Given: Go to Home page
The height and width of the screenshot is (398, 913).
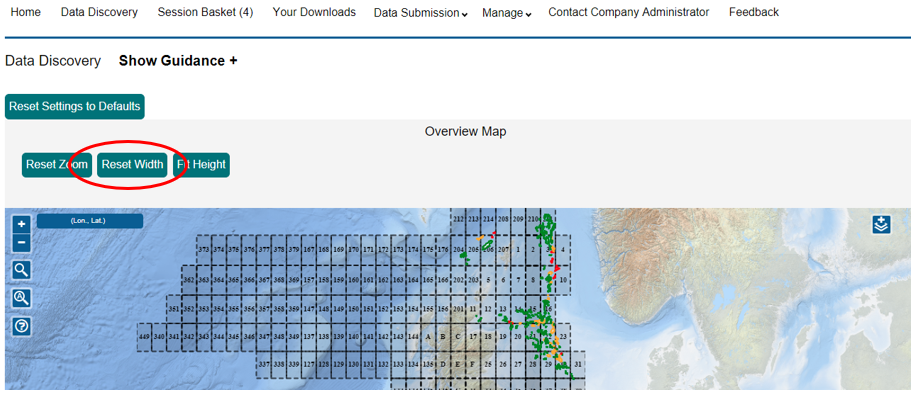Looking at the screenshot, I should click(26, 12).
